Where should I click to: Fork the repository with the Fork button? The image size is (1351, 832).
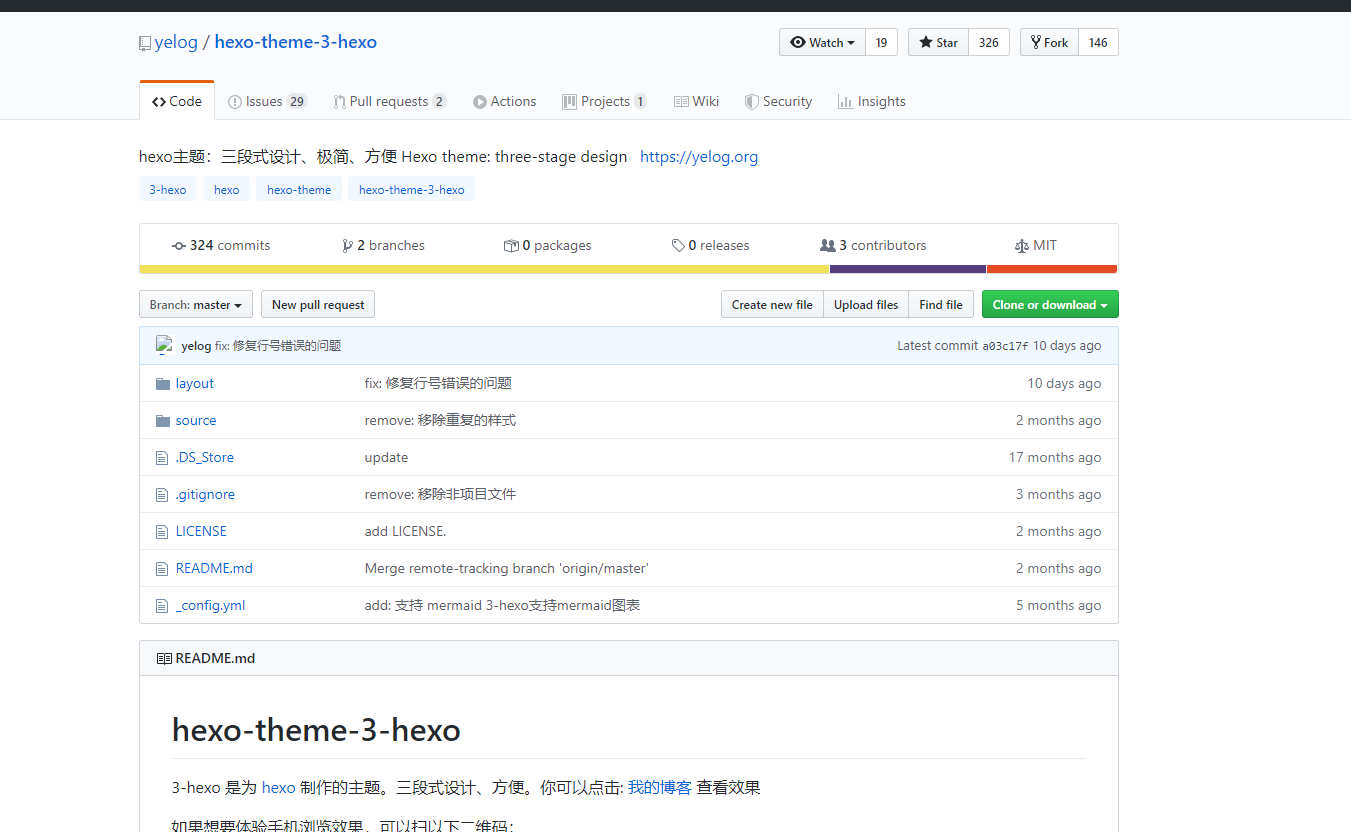(1049, 42)
